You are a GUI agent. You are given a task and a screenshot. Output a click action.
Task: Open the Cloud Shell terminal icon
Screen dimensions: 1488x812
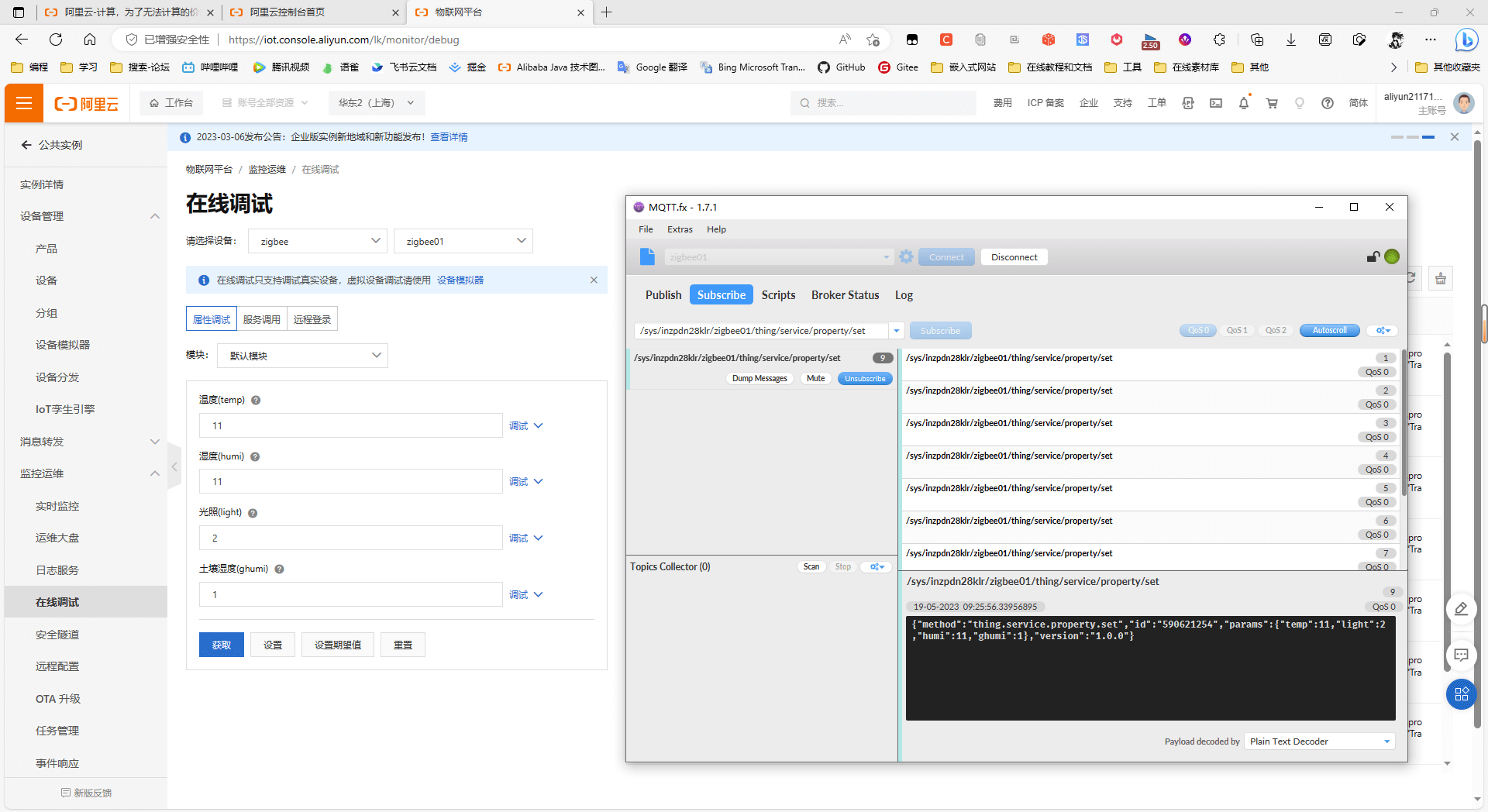click(x=1216, y=103)
